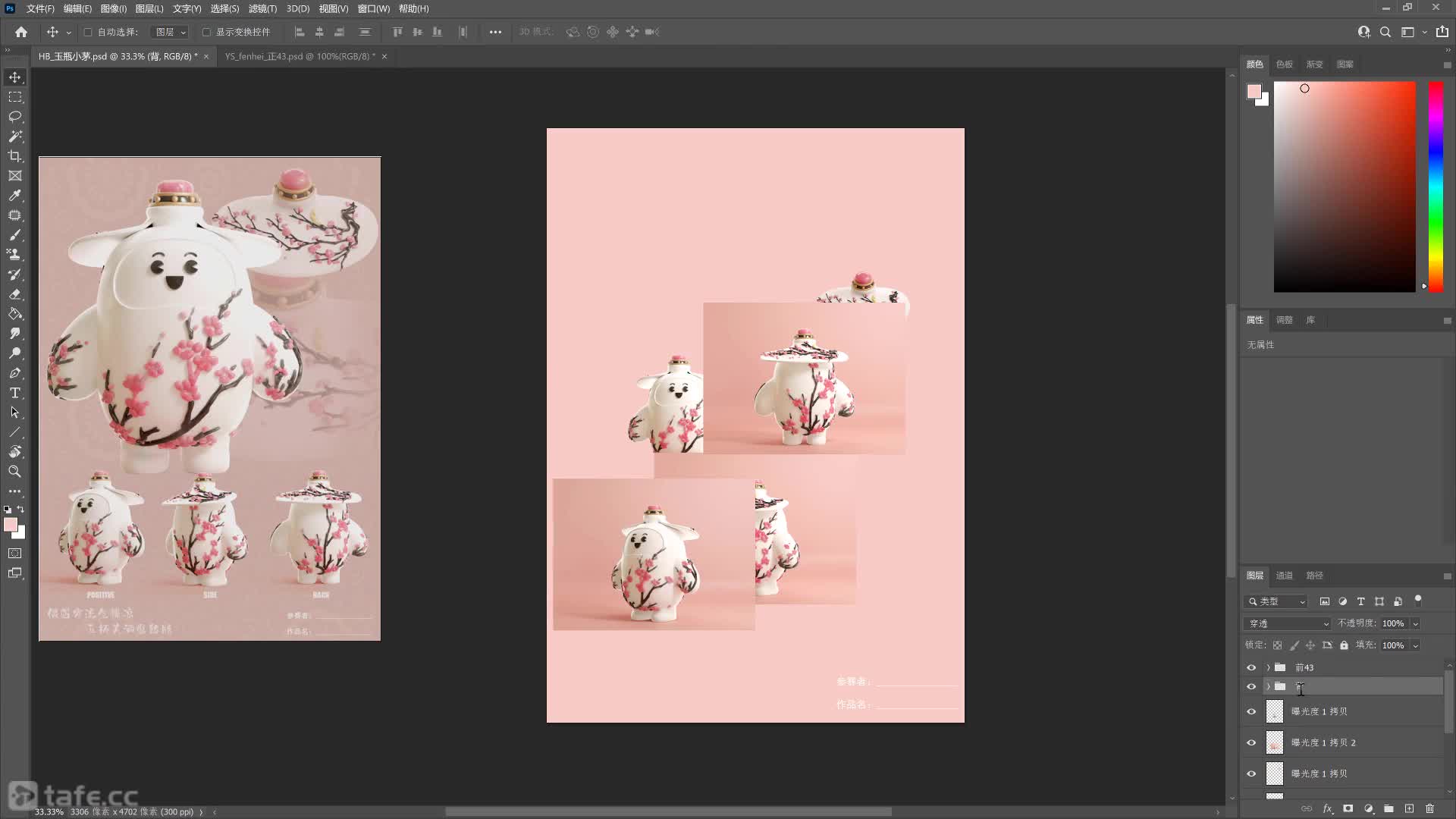The width and height of the screenshot is (1456, 819).
Task: Open the 穿透 blend mode dropdown
Action: (1287, 623)
